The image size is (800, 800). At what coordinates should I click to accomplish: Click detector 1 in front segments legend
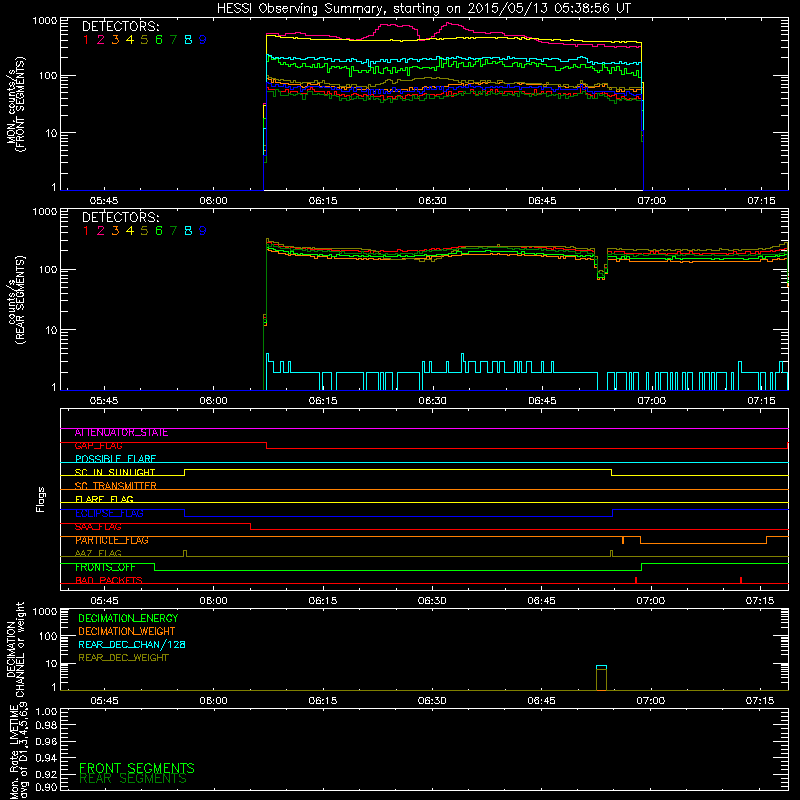[86, 40]
